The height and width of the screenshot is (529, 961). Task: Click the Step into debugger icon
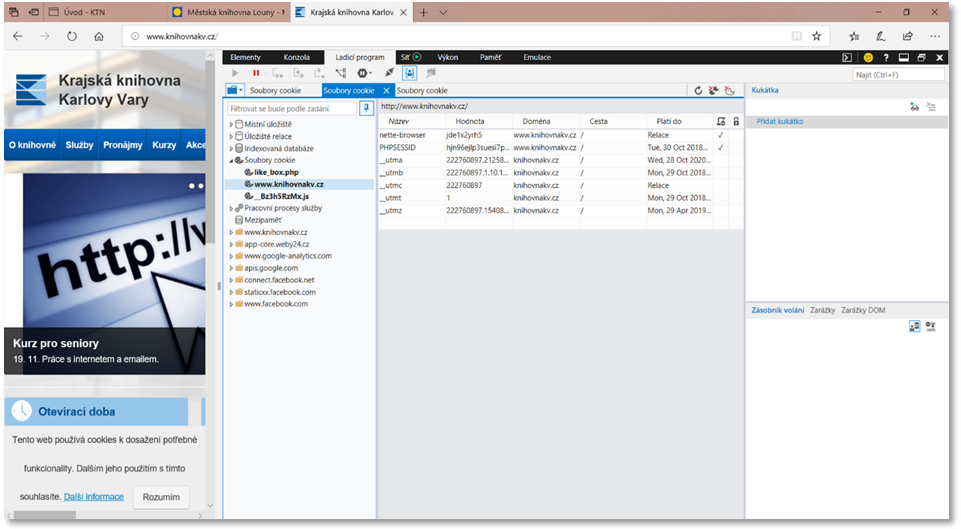point(278,73)
